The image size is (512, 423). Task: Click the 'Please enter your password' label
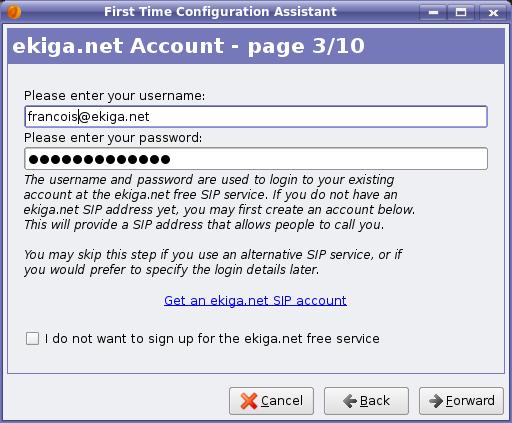tap(113, 138)
